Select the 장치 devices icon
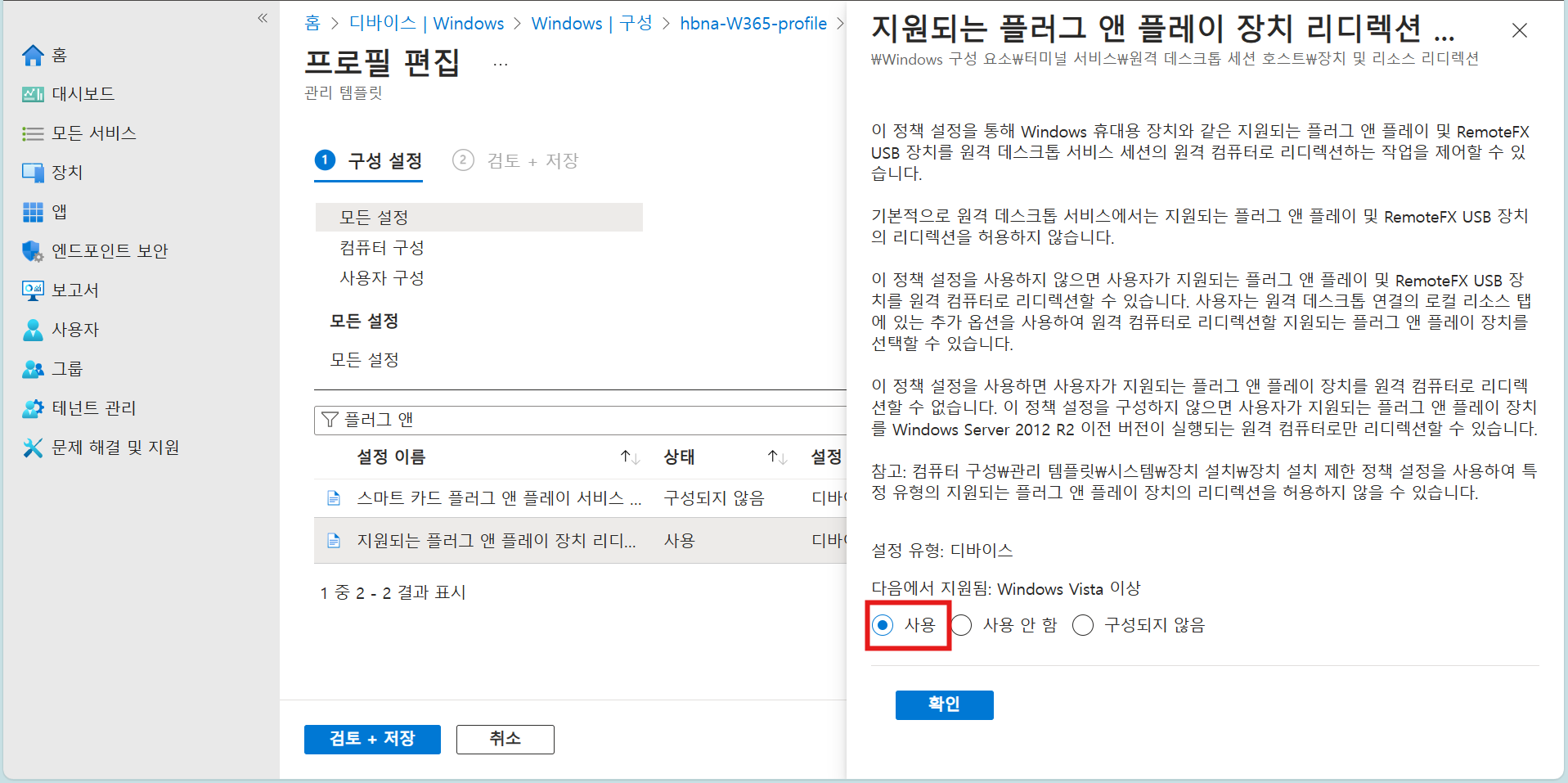1568x783 pixels. [x=33, y=173]
